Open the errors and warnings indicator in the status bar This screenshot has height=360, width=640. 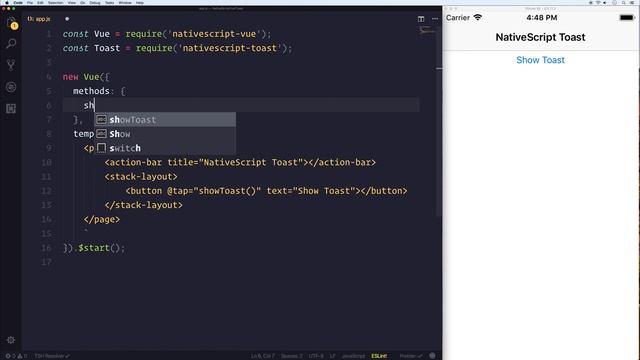(x=16, y=356)
